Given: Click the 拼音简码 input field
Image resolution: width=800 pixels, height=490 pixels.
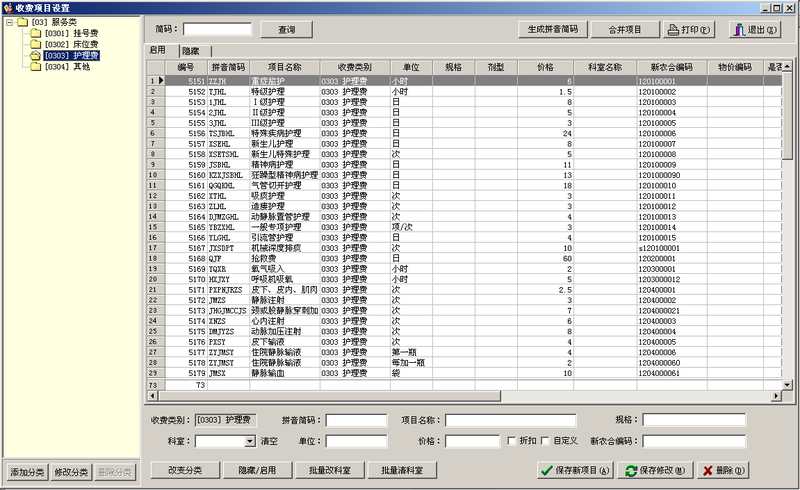Looking at the screenshot, I should coord(357,420).
